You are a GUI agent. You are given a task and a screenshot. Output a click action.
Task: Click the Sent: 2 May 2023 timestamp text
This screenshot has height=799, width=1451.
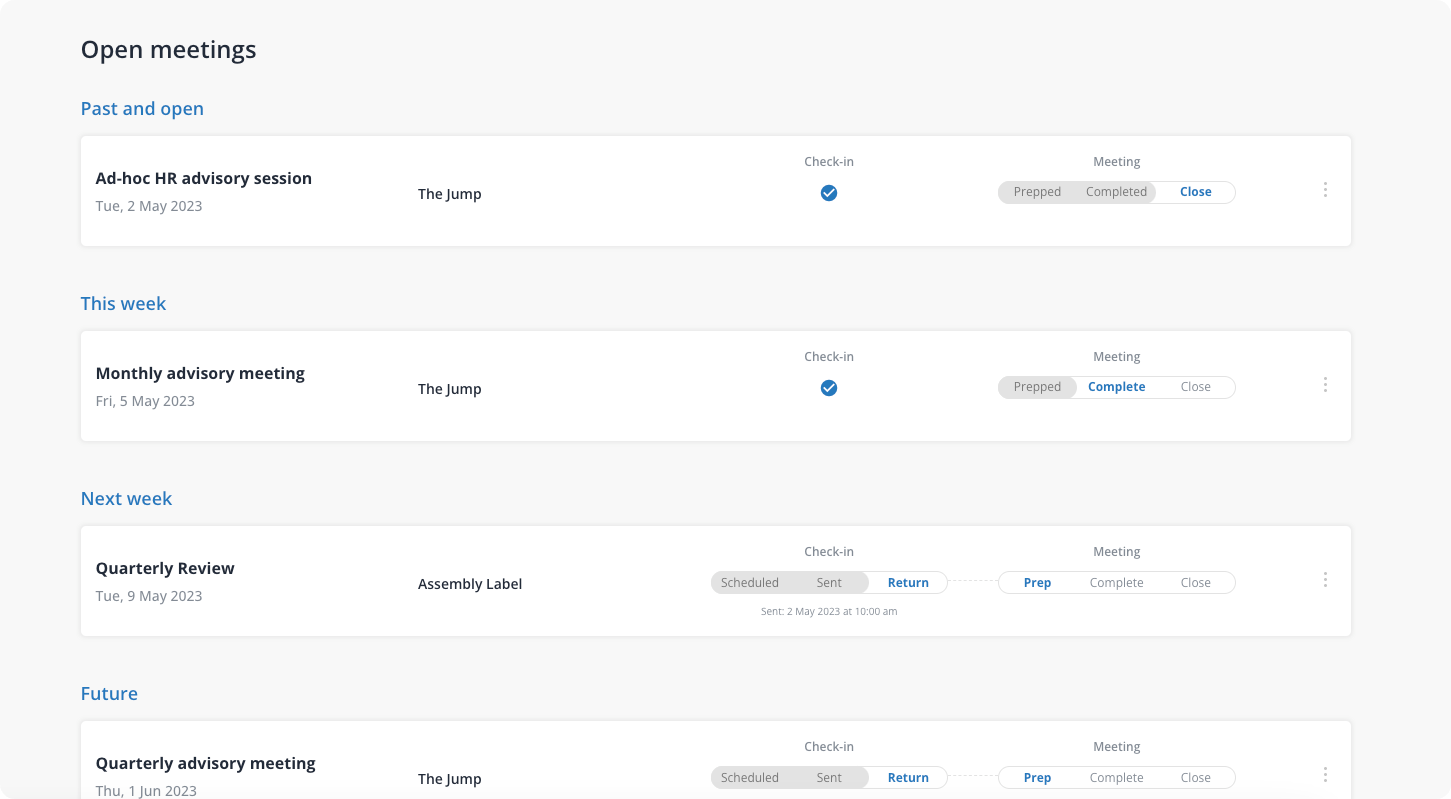(x=828, y=611)
